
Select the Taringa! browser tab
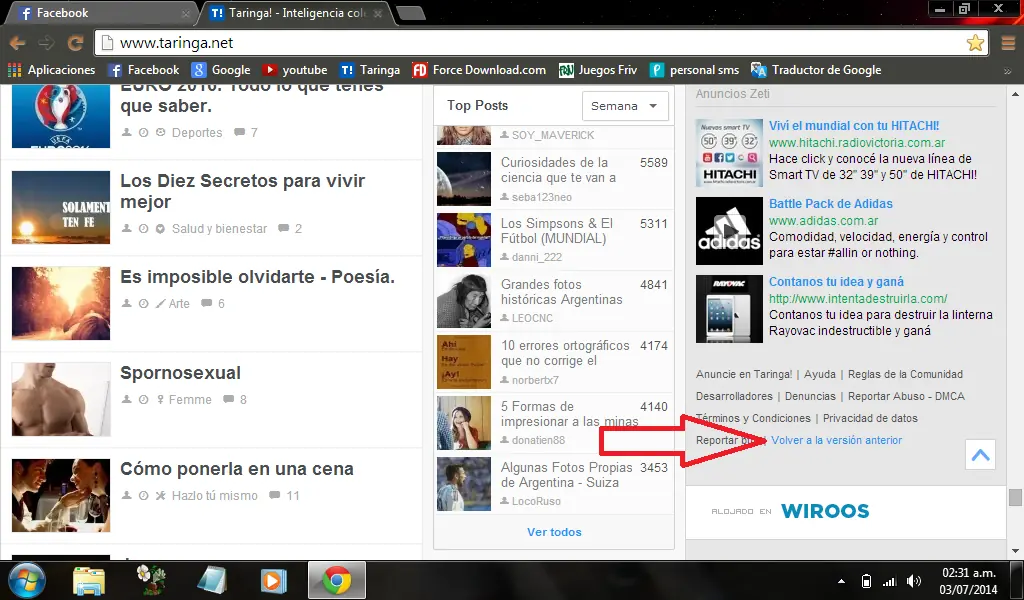[x=297, y=13]
